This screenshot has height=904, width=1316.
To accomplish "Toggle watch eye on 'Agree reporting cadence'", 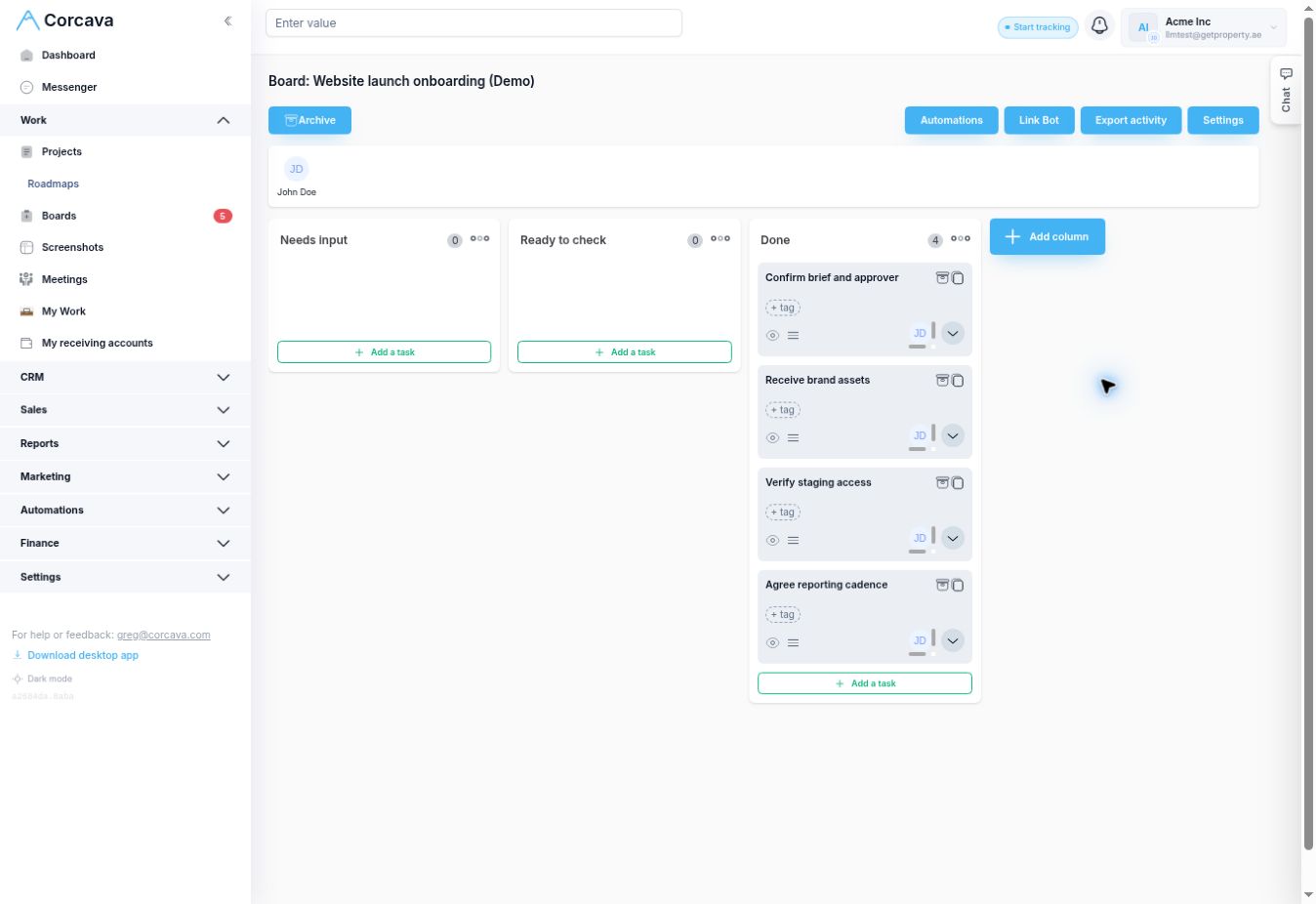I will tap(772, 643).
